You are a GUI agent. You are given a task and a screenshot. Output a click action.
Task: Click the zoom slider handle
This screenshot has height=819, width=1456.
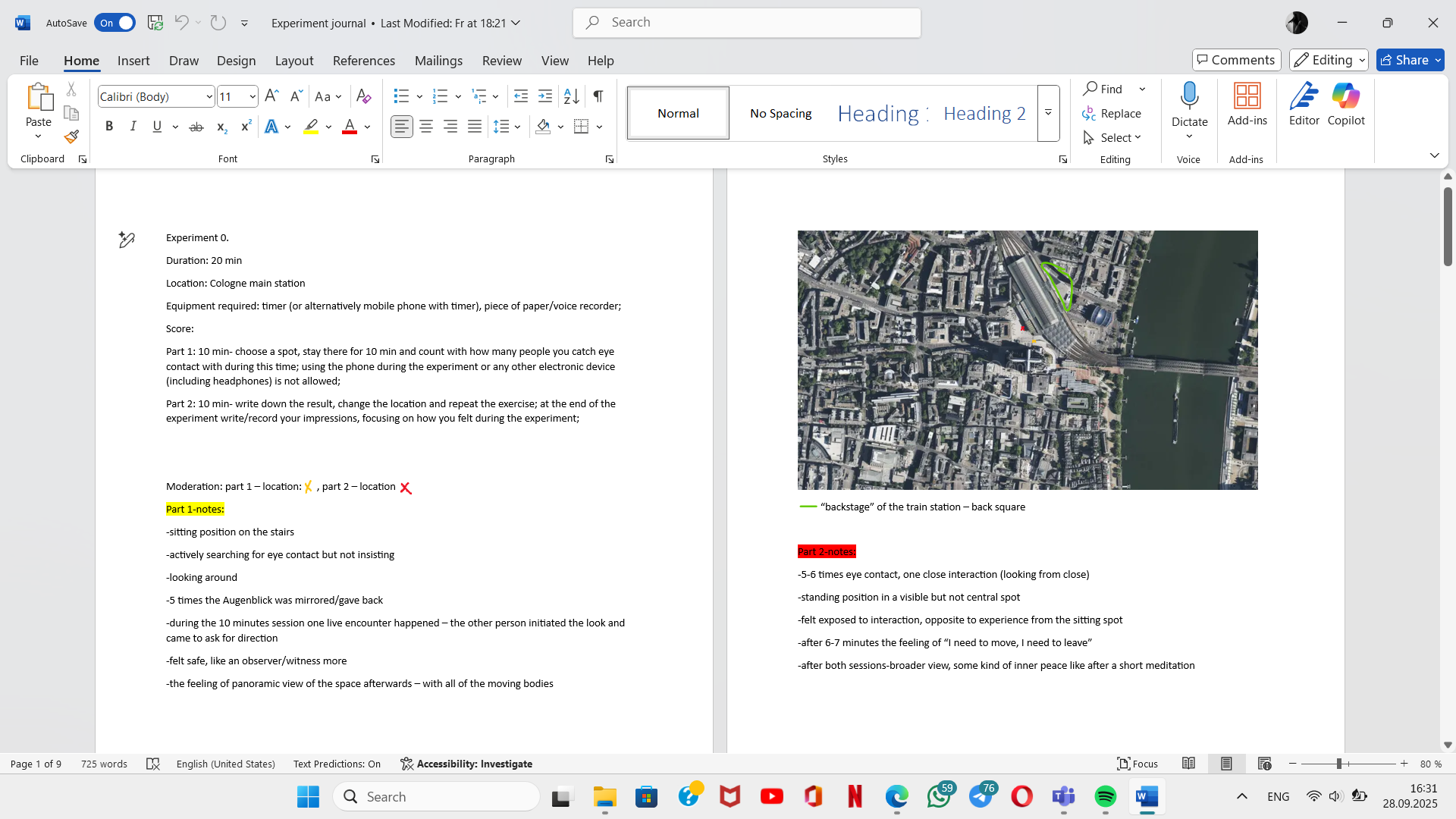[x=1339, y=764]
